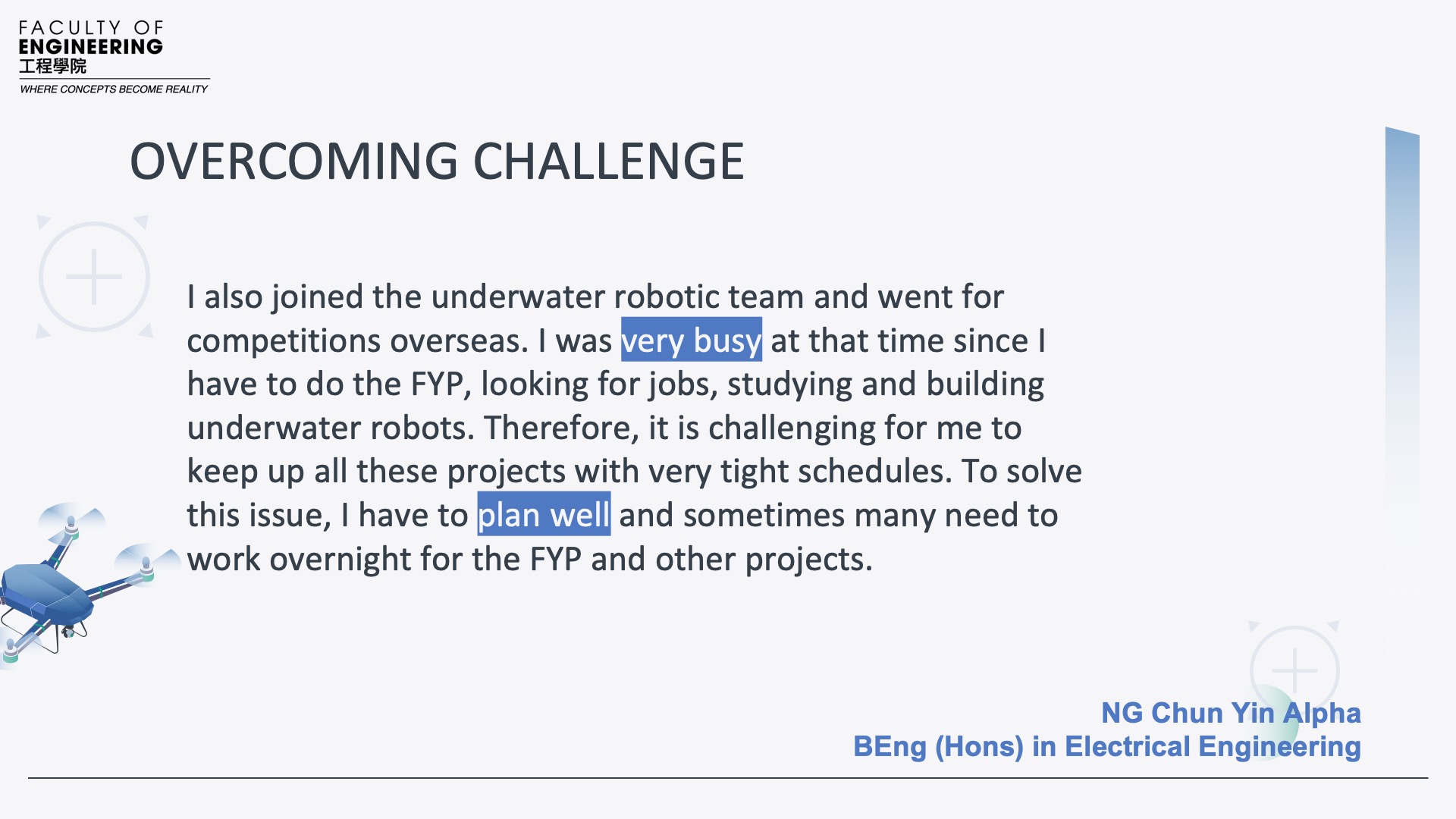Select the highlighted 'plan well' text
This screenshot has width=1456, height=819.
point(544,514)
